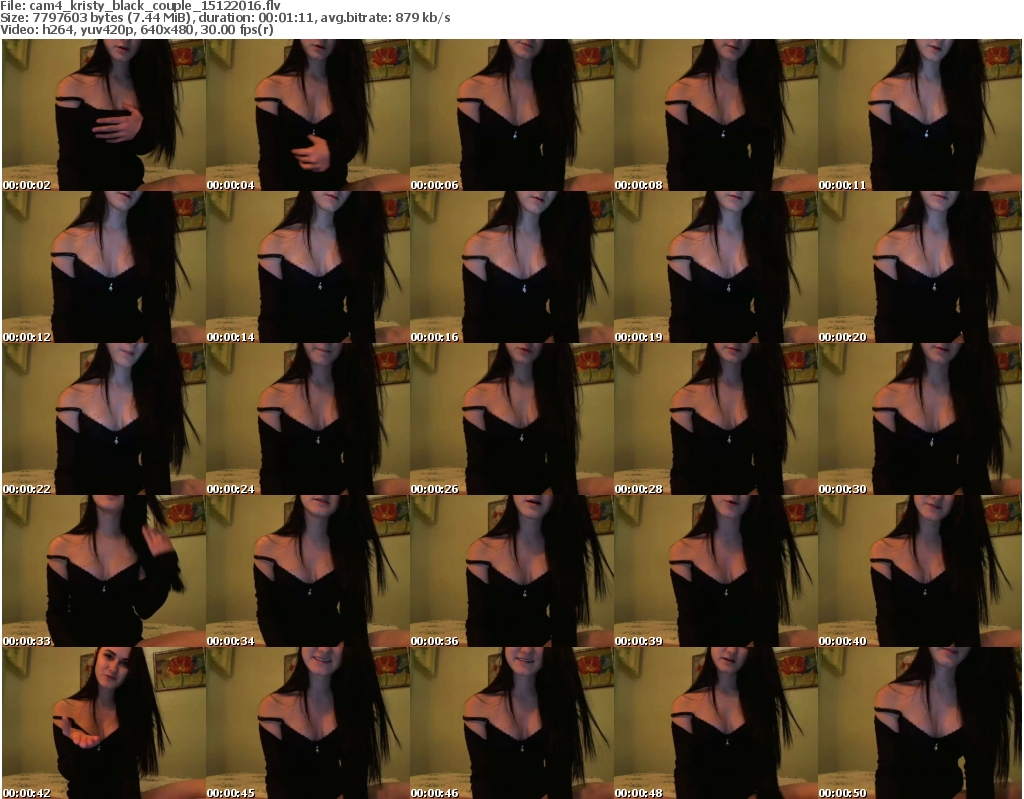Viewport: 1024px width, 799px height.
Task: View the frame captured at 00:00:45
Action: (308, 723)
